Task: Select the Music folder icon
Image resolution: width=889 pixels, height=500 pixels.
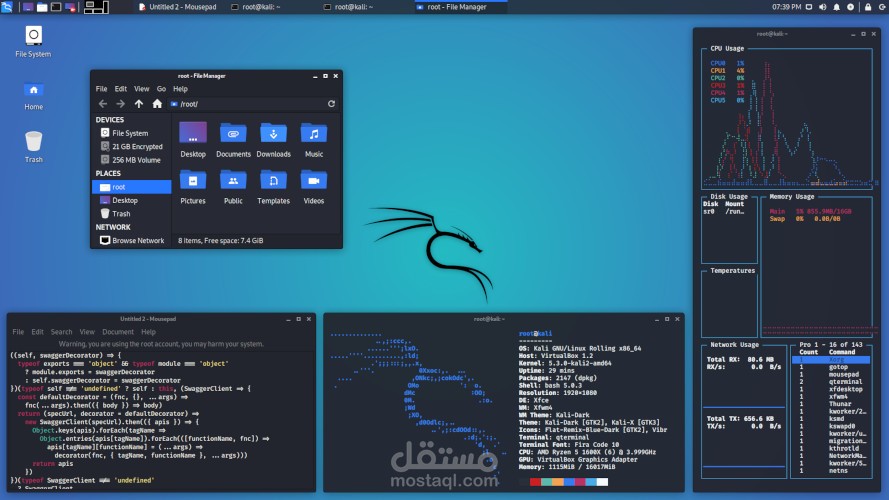Action: click(314, 139)
